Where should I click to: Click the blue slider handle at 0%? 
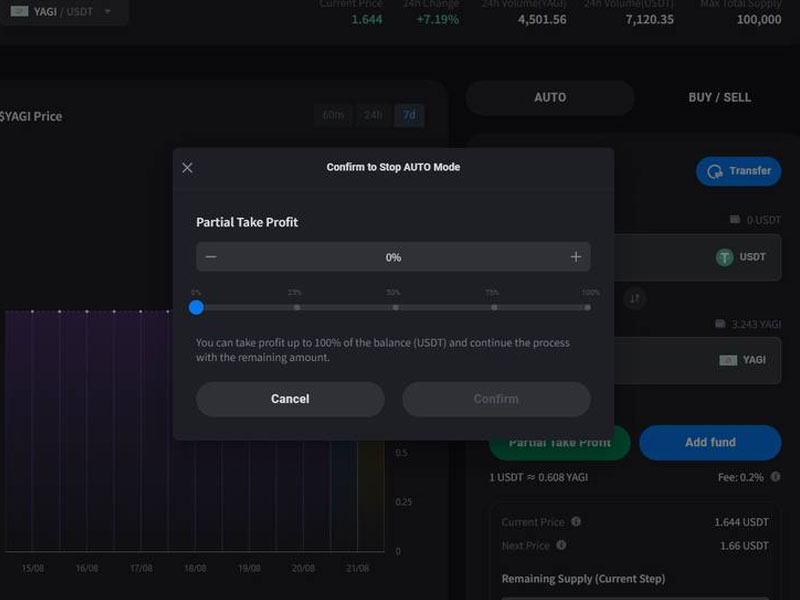(x=196, y=307)
